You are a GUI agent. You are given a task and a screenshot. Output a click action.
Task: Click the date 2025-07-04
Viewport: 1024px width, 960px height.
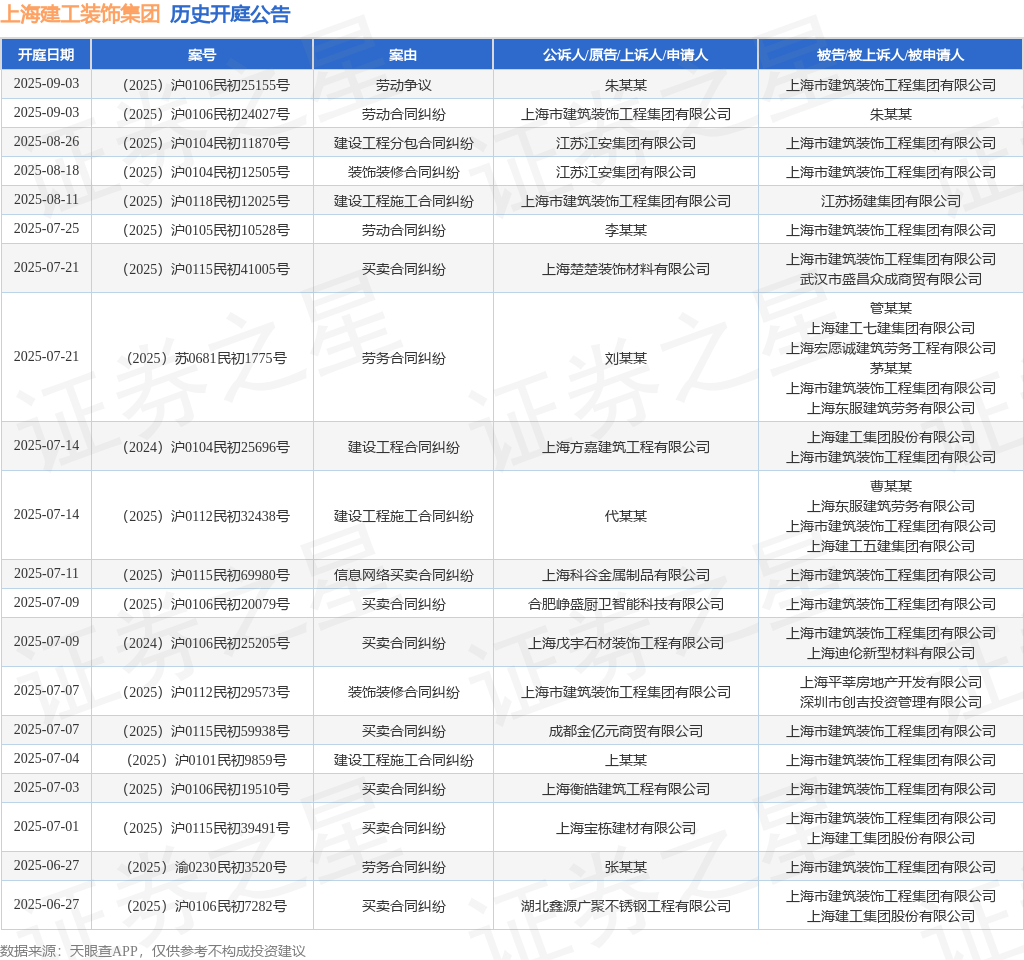tap(46, 759)
